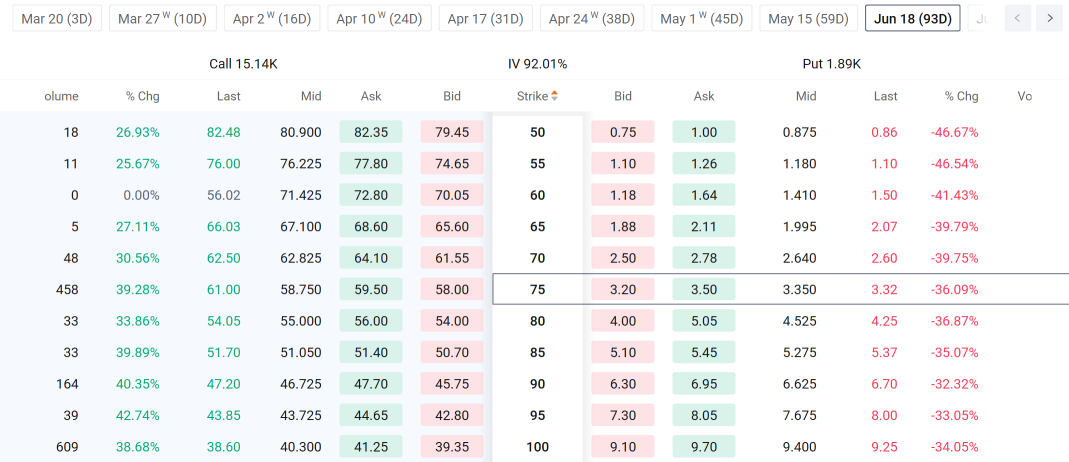Screen dimensions: 1069x462
Task: Click the call Bid 79.45 at strike 50
Action: 452,132
